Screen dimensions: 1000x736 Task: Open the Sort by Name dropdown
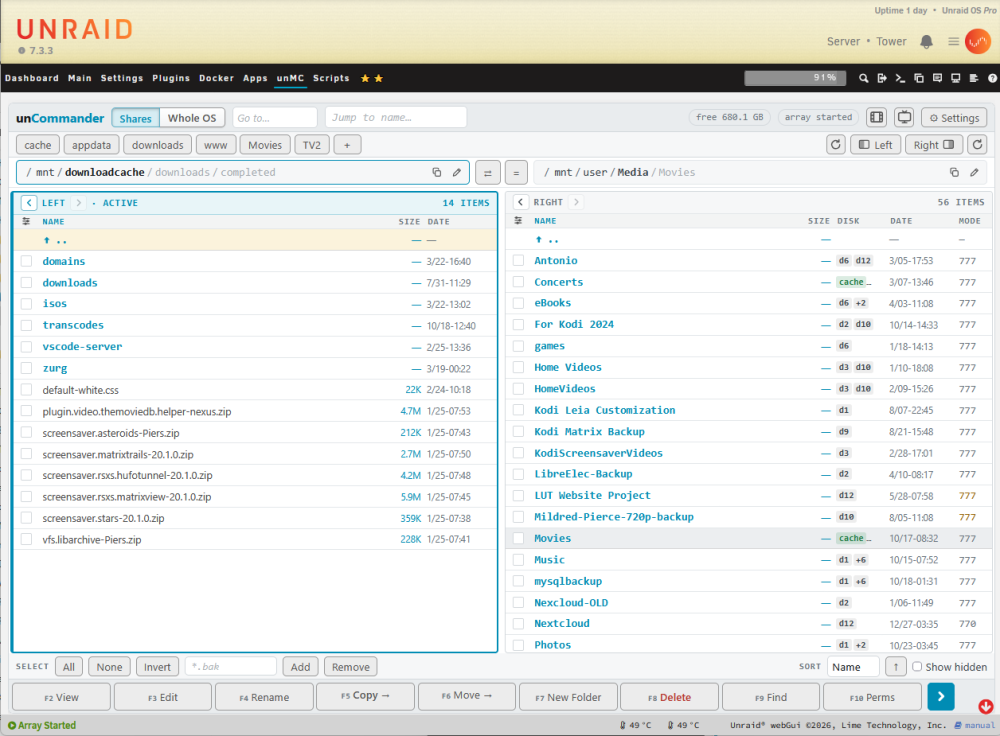853,667
